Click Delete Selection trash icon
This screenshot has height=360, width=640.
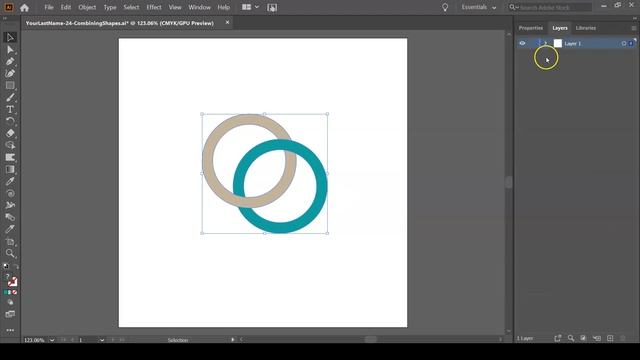(623, 338)
